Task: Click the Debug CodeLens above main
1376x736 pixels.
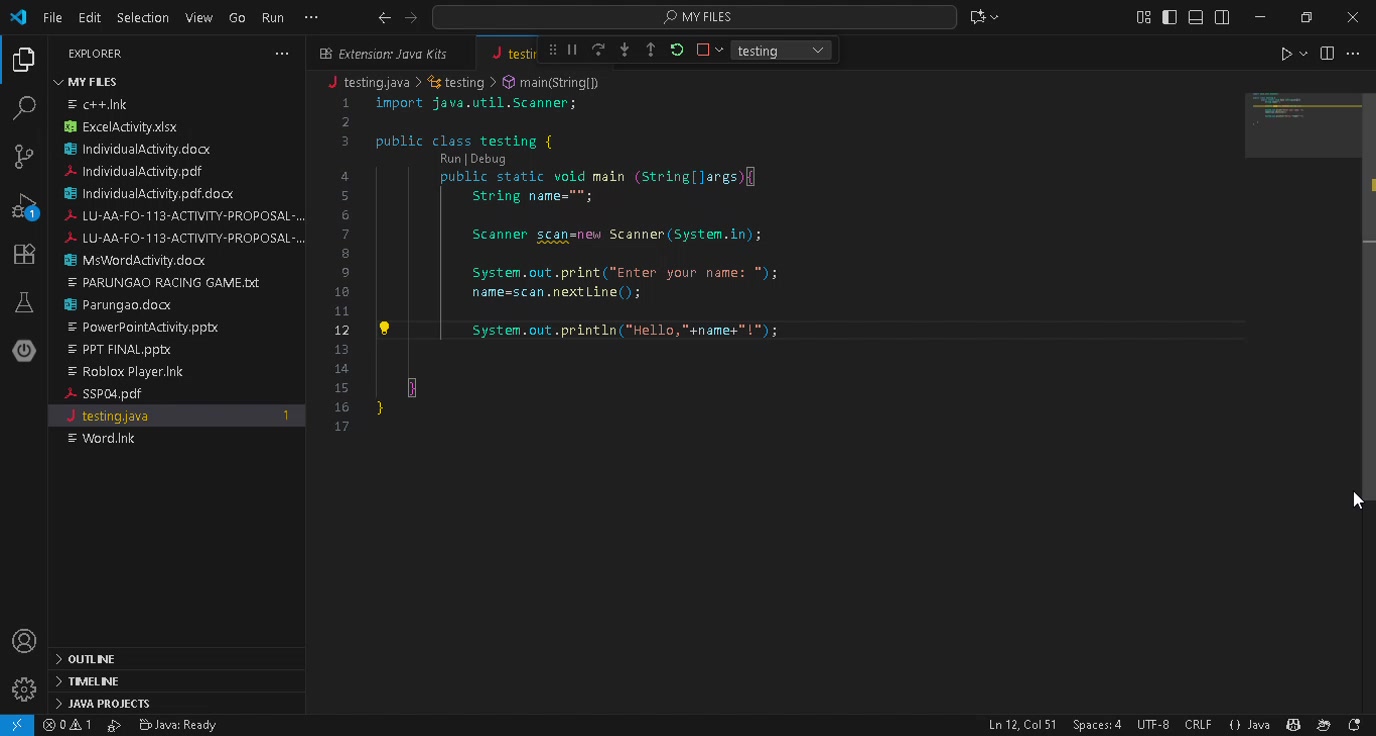Action: (488, 158)
